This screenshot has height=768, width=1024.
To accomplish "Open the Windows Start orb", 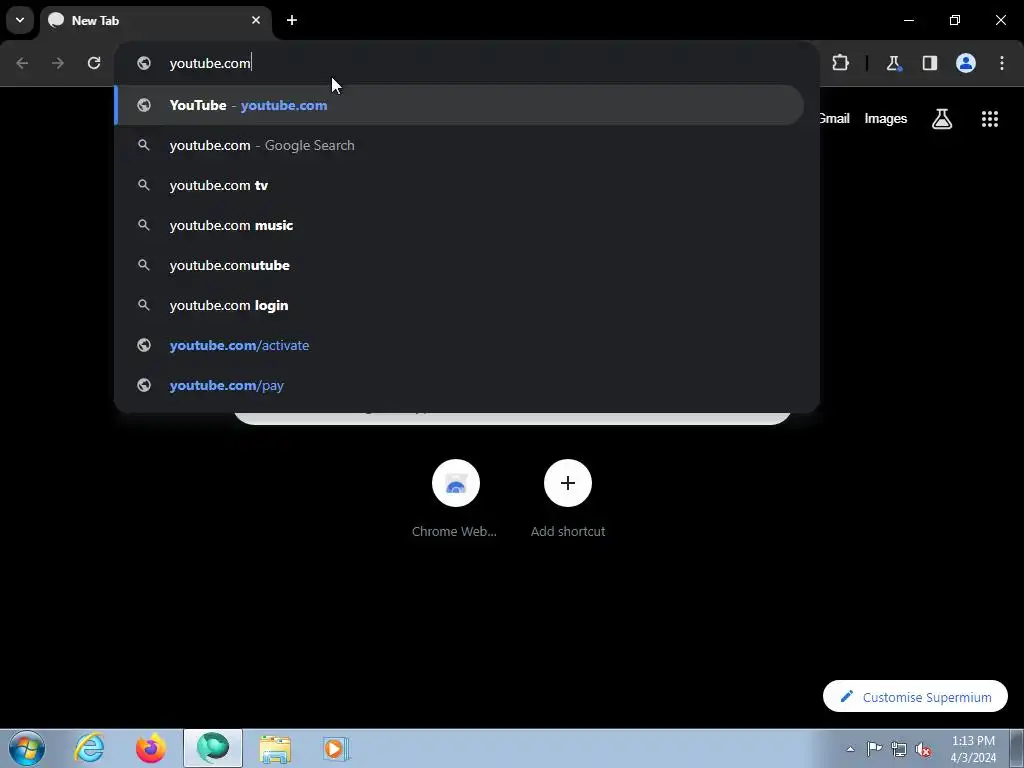I will click(x=27, y=748).
